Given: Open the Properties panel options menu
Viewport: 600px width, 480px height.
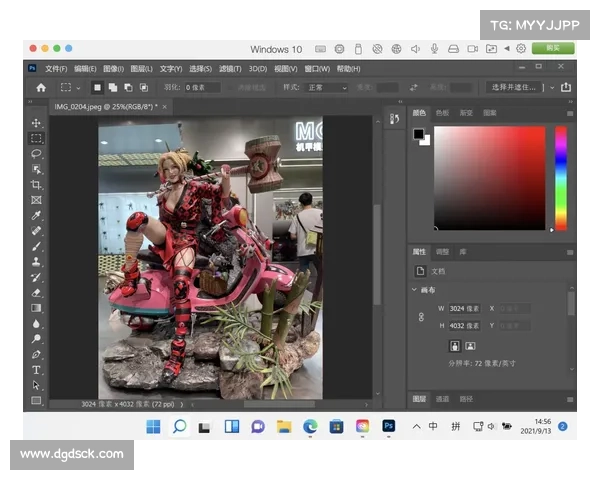Looking at the screenshot, I should pyautogui.click(x=570, y=252).
